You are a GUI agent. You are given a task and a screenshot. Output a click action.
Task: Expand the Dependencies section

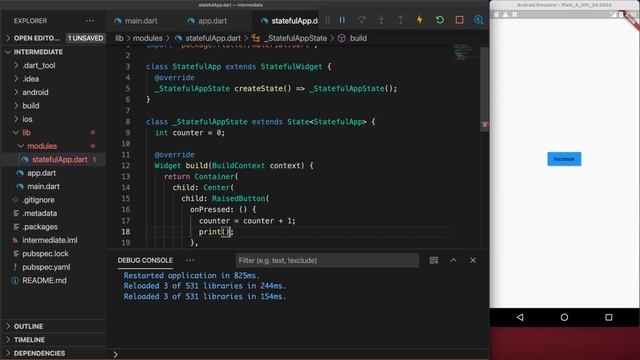pos(39,353)
